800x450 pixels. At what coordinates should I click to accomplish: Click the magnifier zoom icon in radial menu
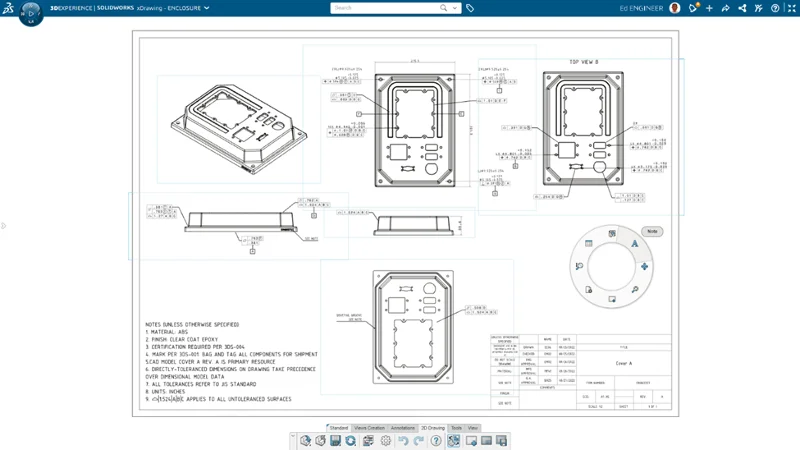(x=634, y=290)
